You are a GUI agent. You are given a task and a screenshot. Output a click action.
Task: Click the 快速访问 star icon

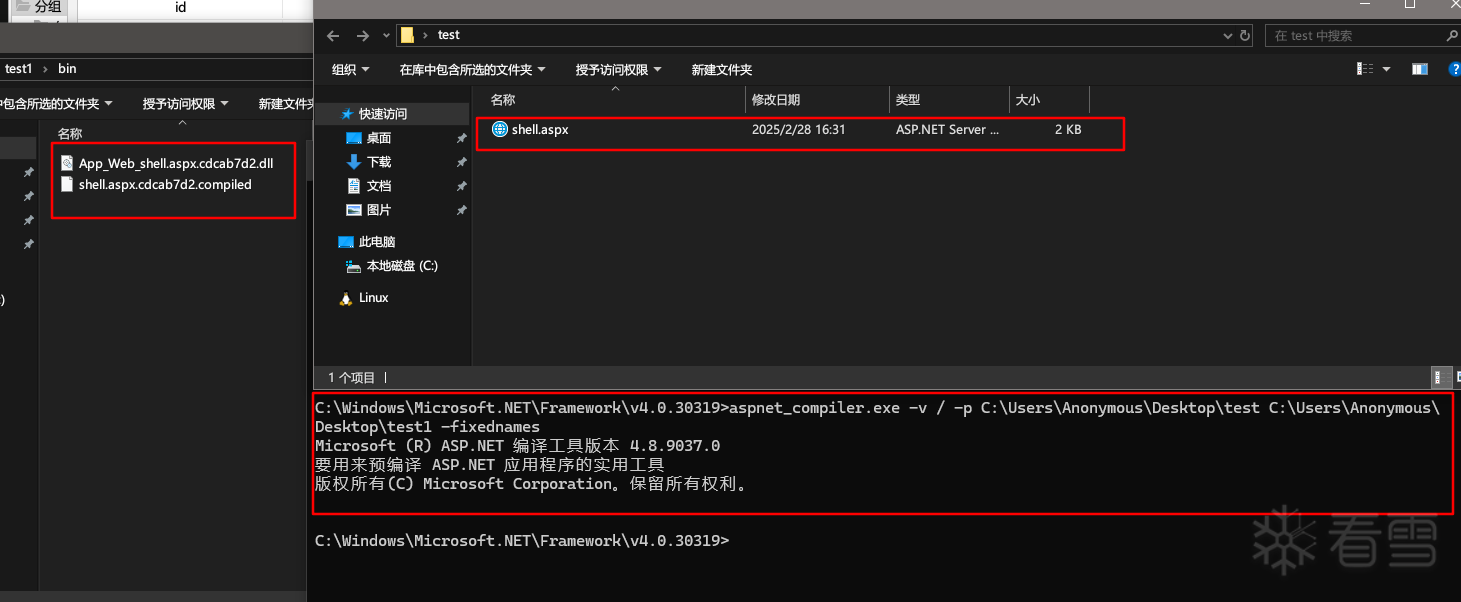(x=347, y=114)
